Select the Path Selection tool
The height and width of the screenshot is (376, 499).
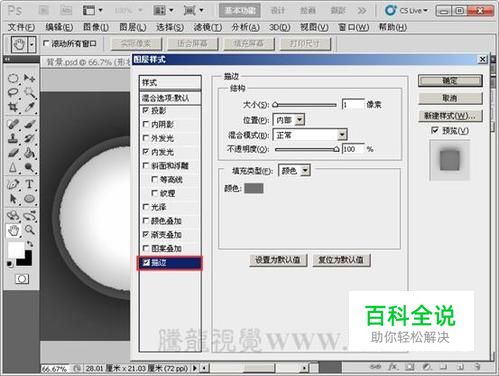(x=13, y=199)
